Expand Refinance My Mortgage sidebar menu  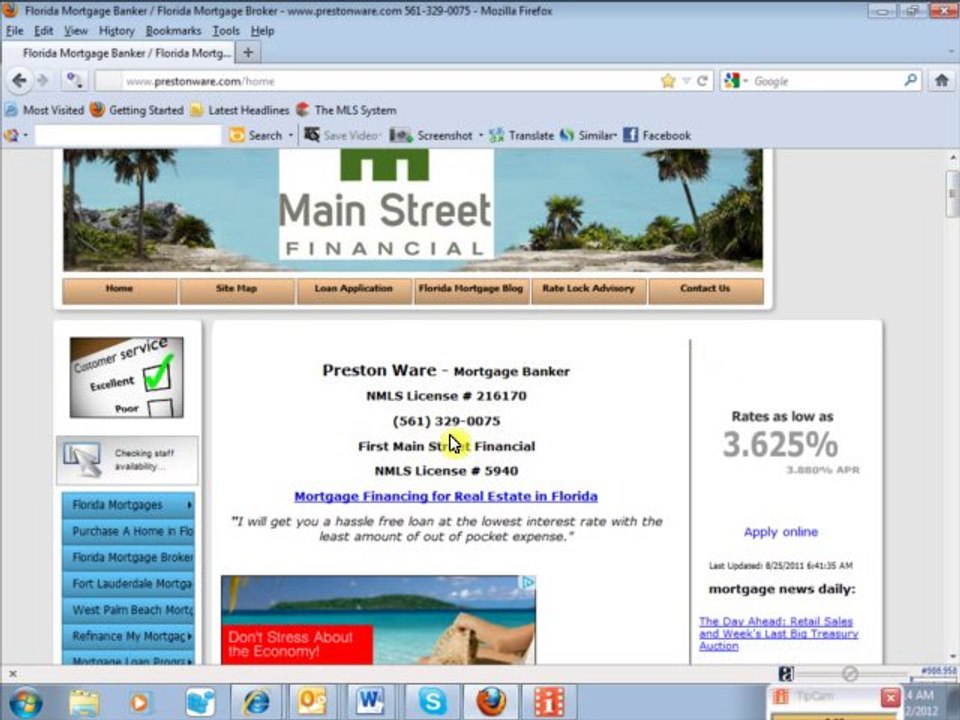pyautogui.click(x=129, y=637)
